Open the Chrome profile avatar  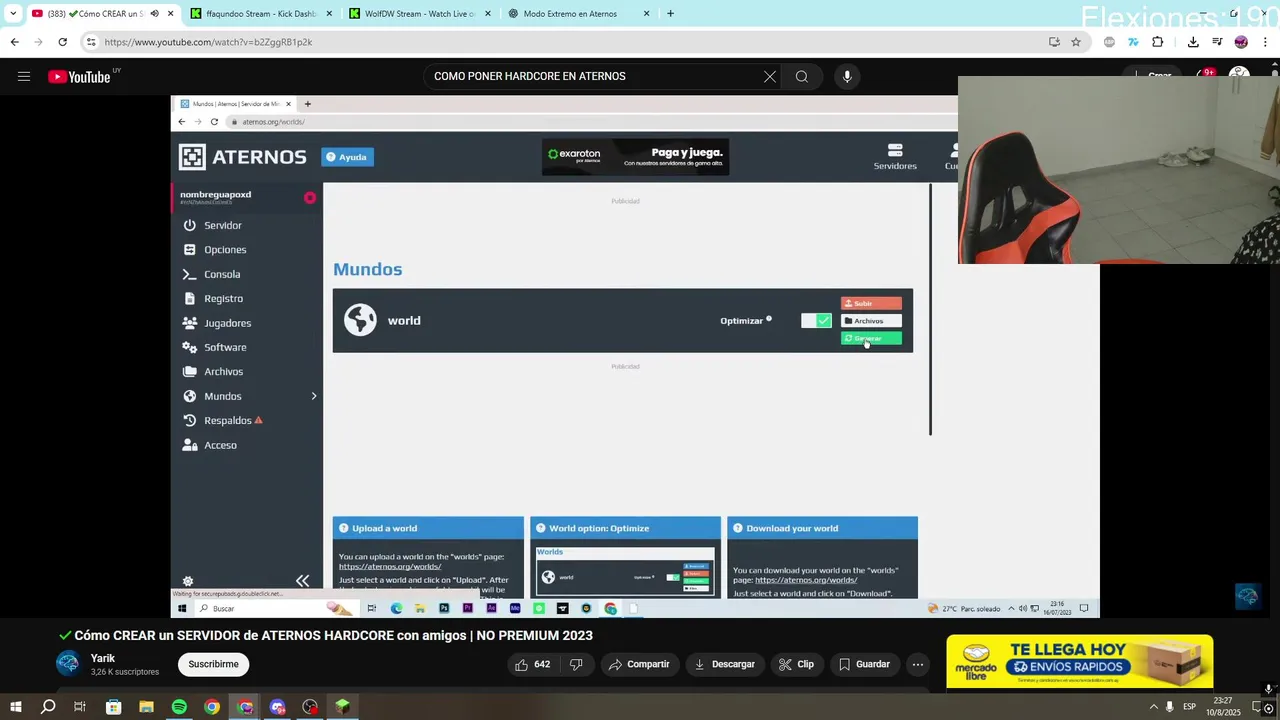[1241, 42]
